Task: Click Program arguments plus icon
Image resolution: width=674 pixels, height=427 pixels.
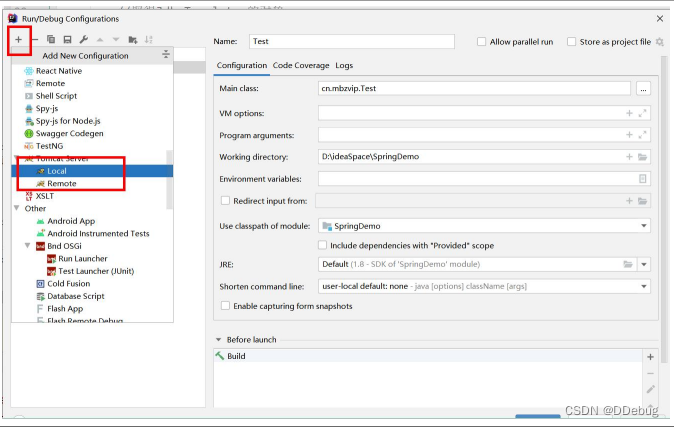Action: tap(629, 135)
